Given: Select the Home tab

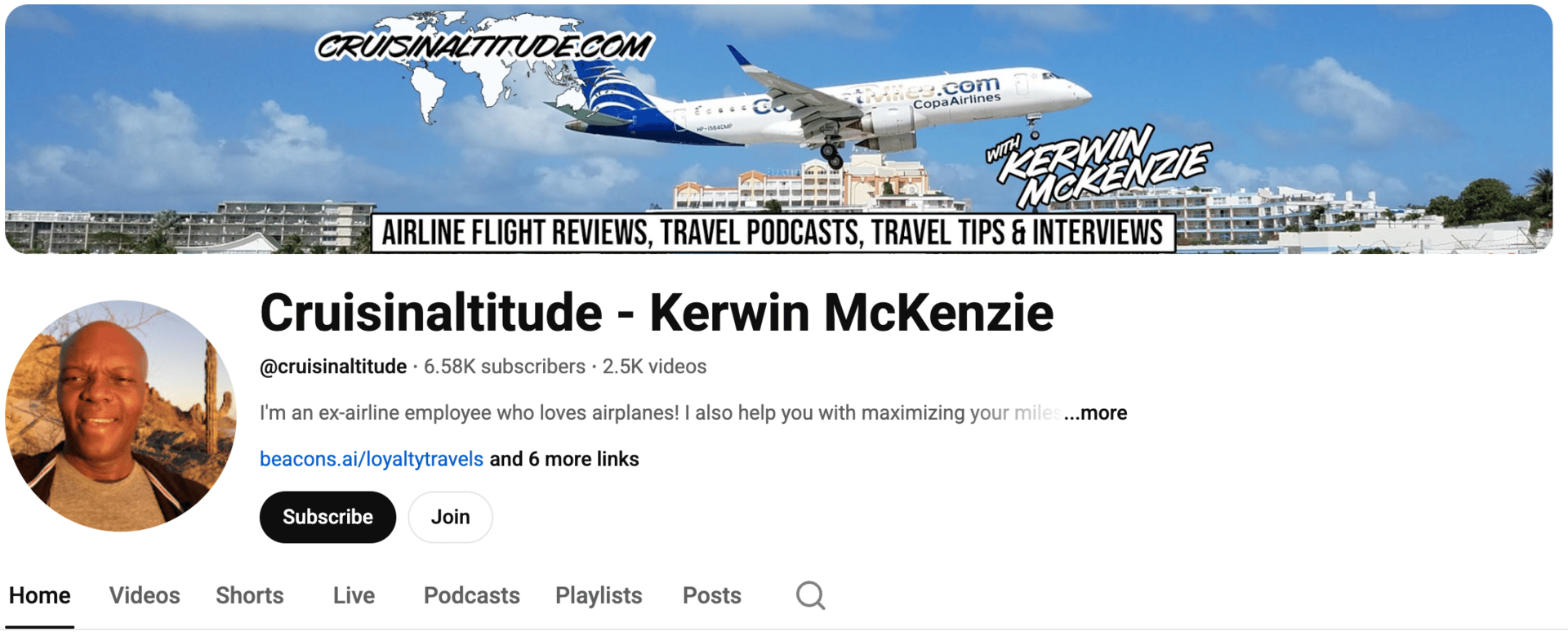Looking at the screenshot, I should pyautogui.click(x=39, y=595).
